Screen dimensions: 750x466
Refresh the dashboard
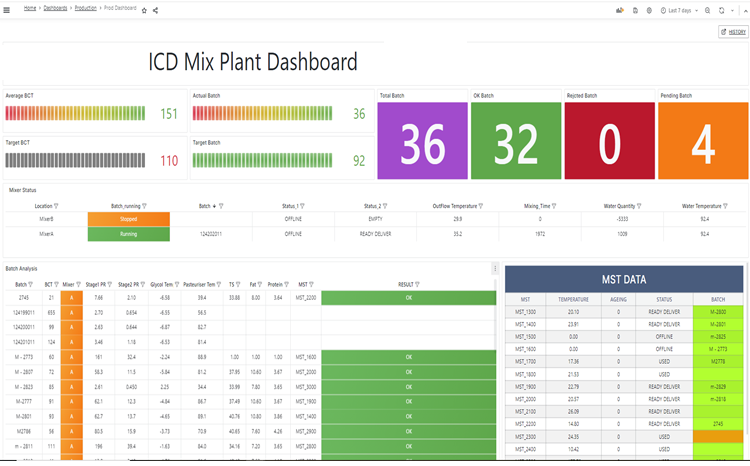(721, 10)
